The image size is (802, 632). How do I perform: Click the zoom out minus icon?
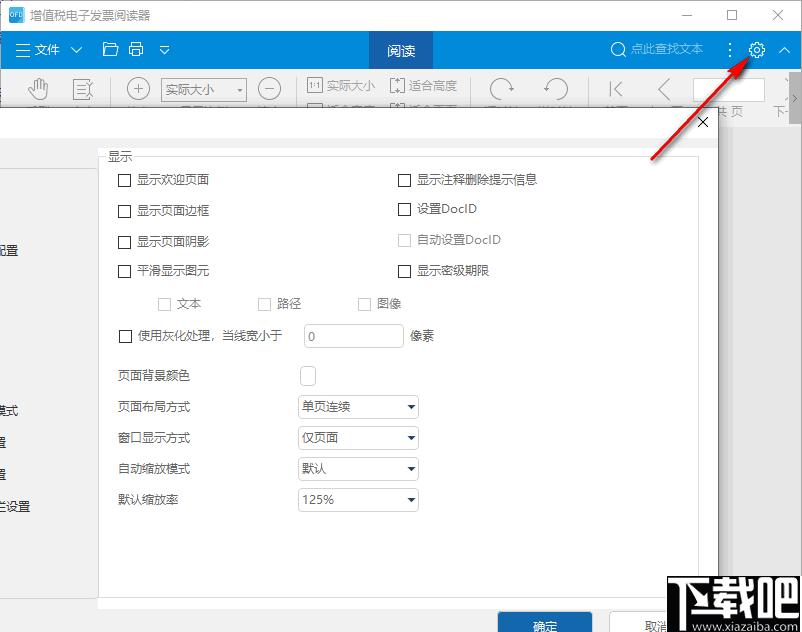coord(270,89)
